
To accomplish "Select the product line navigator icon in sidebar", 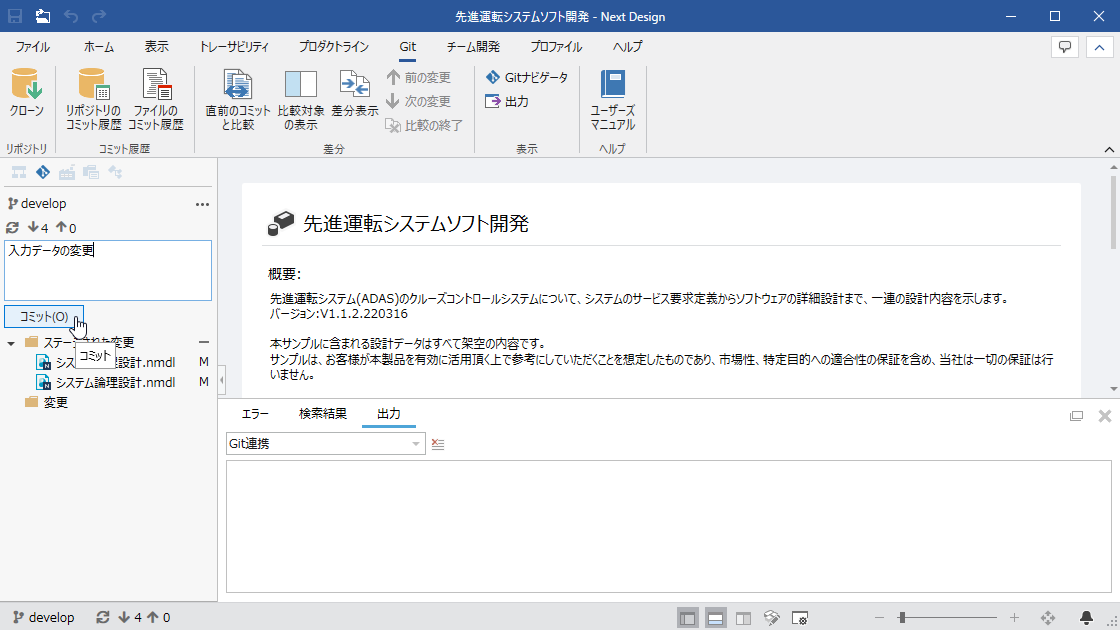I will pos(67,172).
